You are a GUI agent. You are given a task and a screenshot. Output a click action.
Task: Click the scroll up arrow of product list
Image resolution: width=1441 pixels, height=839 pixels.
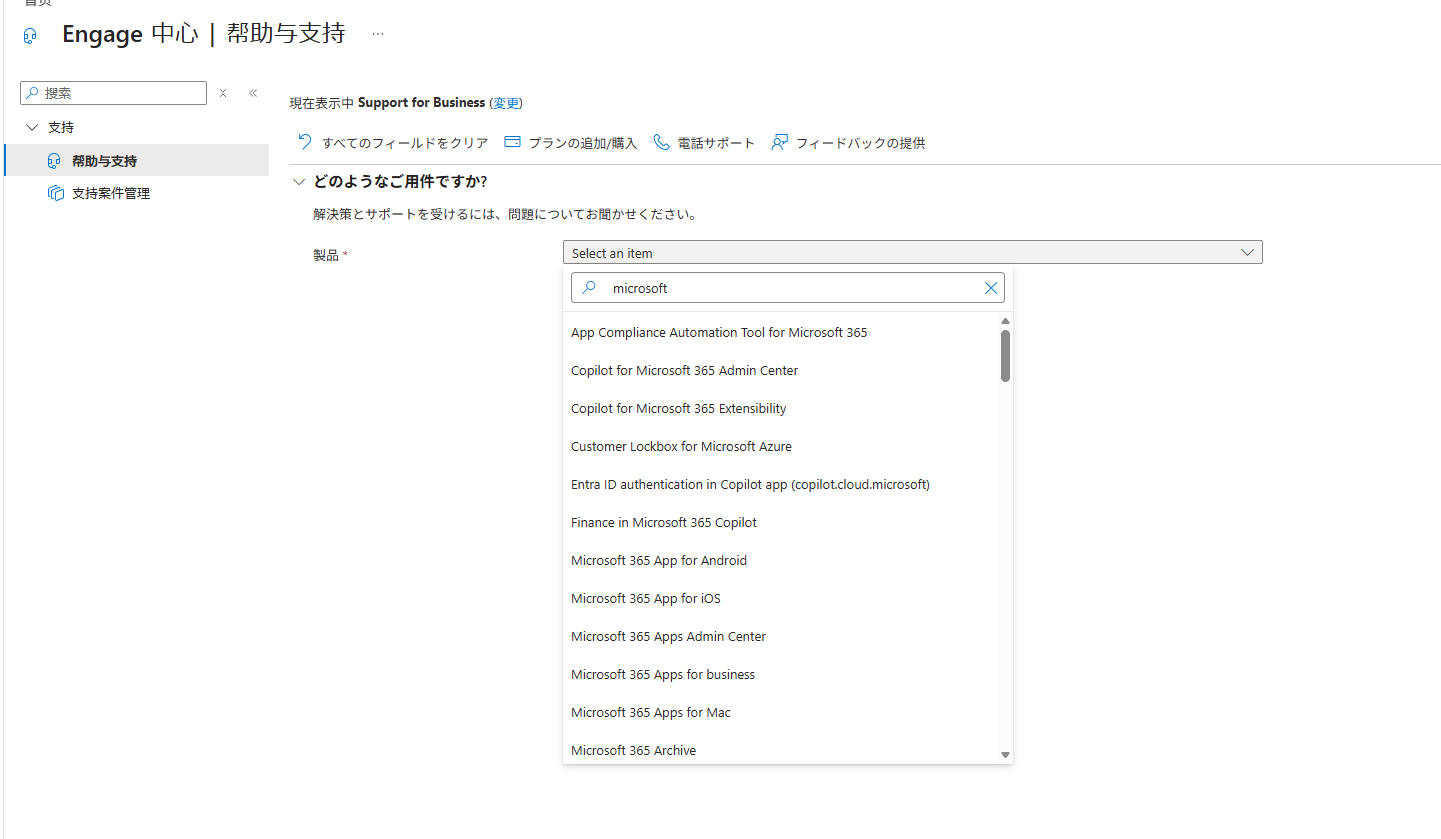1005,321
